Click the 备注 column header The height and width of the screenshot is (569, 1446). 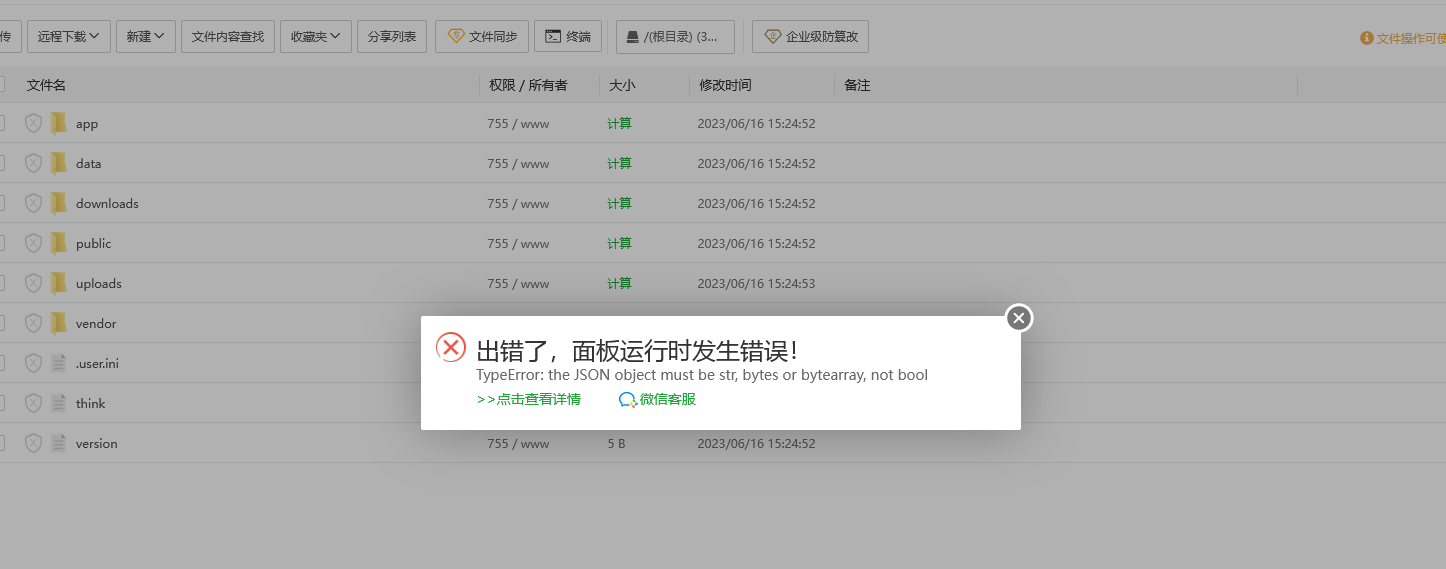click(x=857, y=86)
